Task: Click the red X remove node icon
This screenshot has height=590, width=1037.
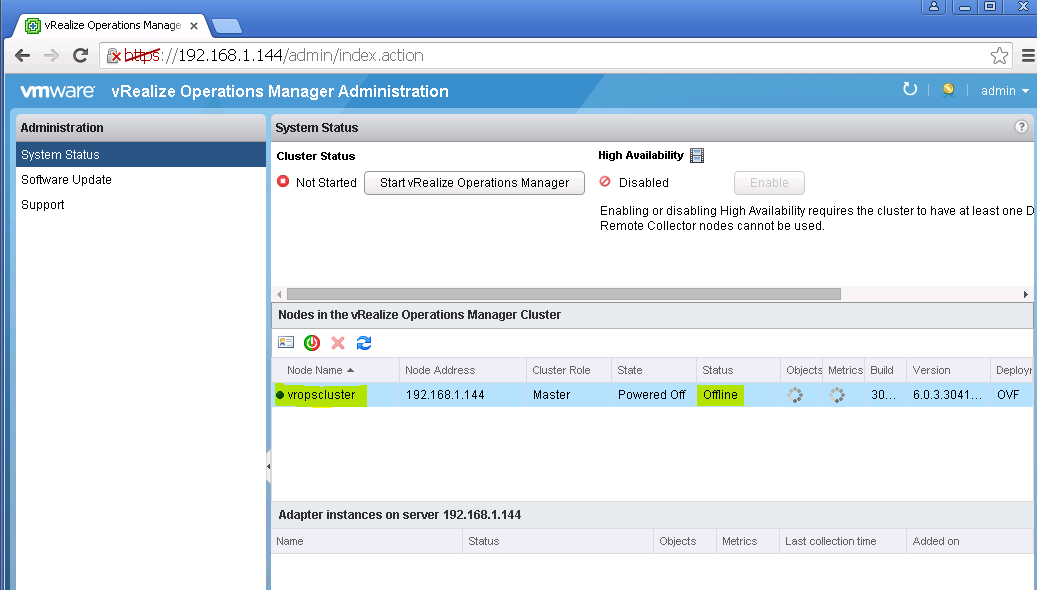Action: pyautogui.click(x=338, y=343)
